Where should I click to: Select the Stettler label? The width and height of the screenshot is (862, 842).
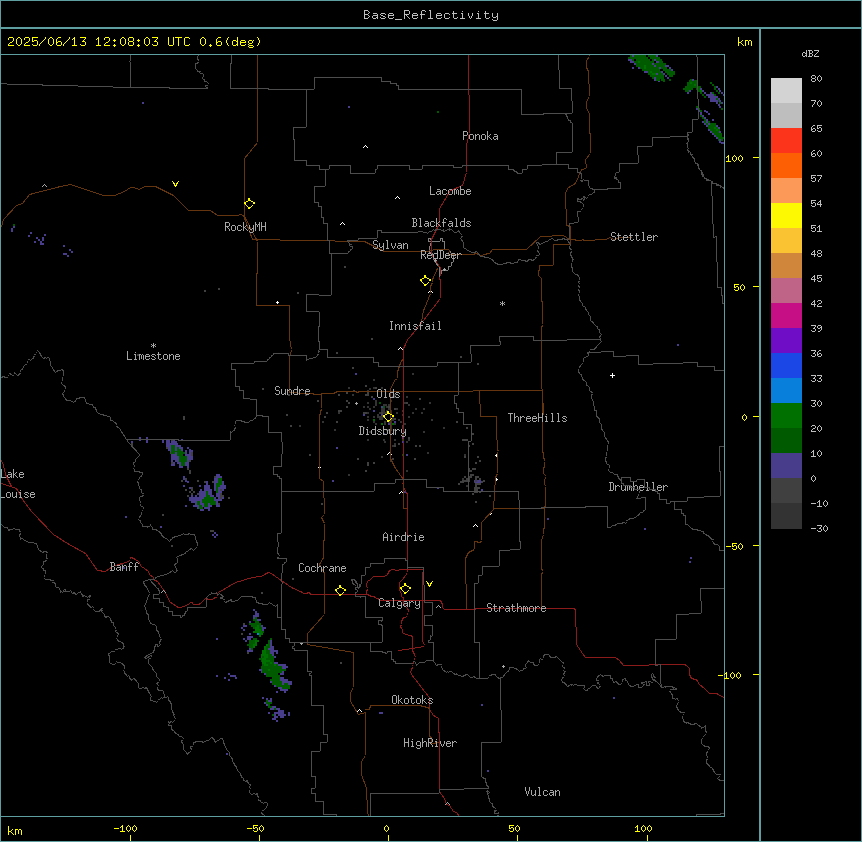tap(634, 237)
